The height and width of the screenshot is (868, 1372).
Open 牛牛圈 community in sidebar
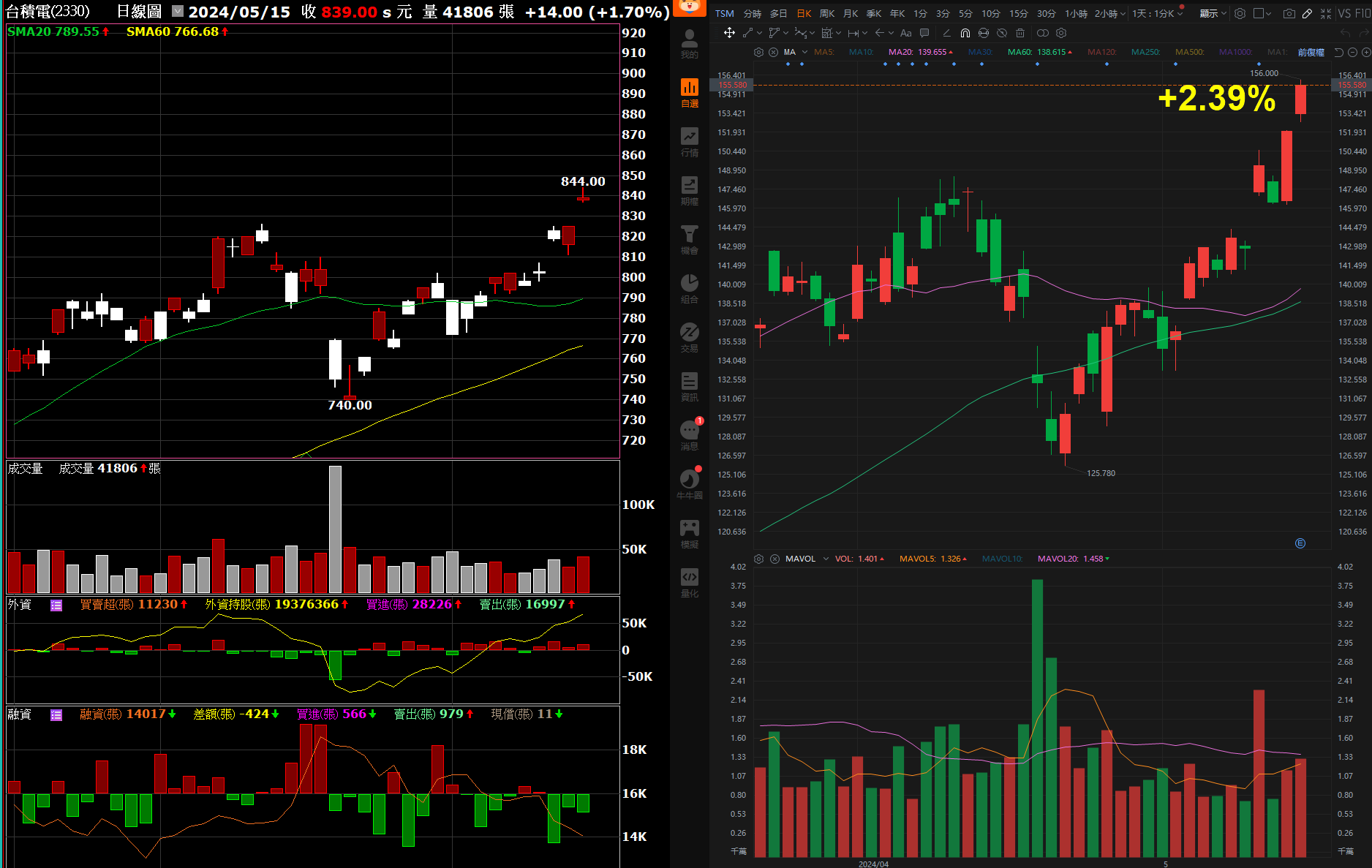(x=690, y=485)
